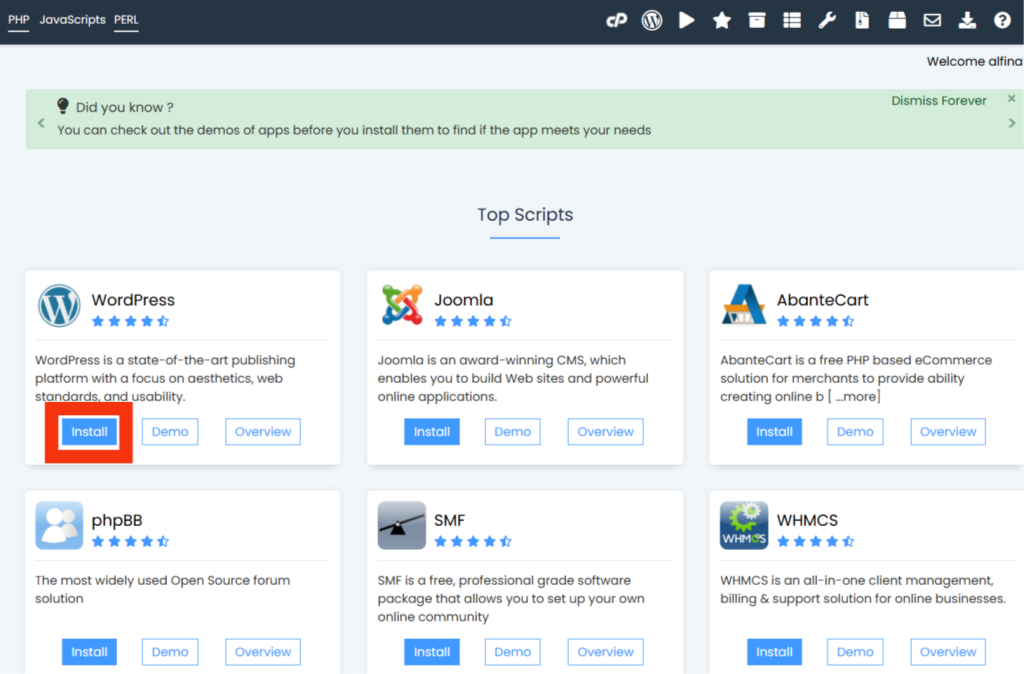Click the WordPress manager icon in toolbar
The image size is (1024, 674).
pos(652,20)
